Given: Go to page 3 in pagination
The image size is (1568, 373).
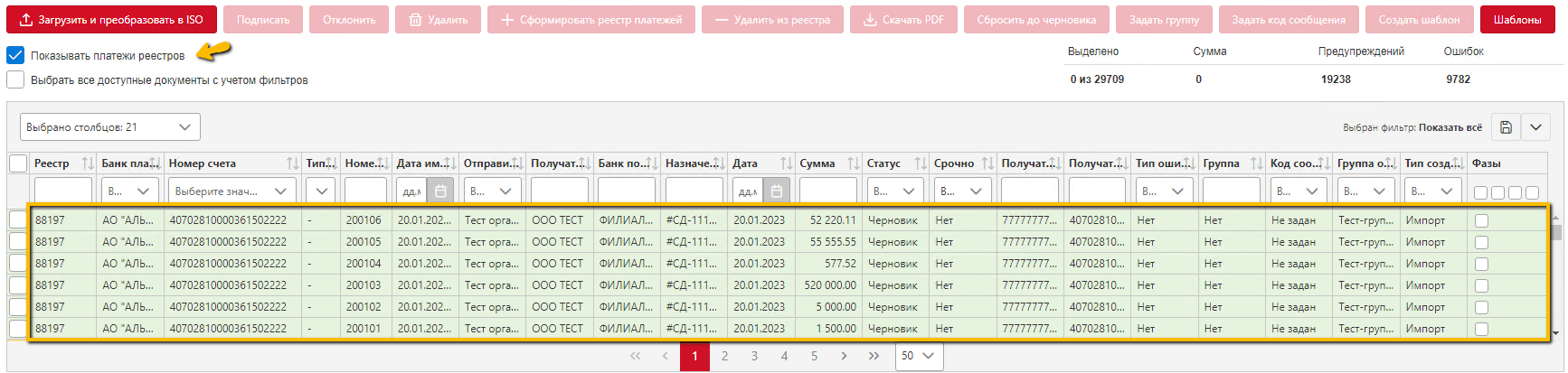Looking at the screenshot, I should (x=754, y=356).
